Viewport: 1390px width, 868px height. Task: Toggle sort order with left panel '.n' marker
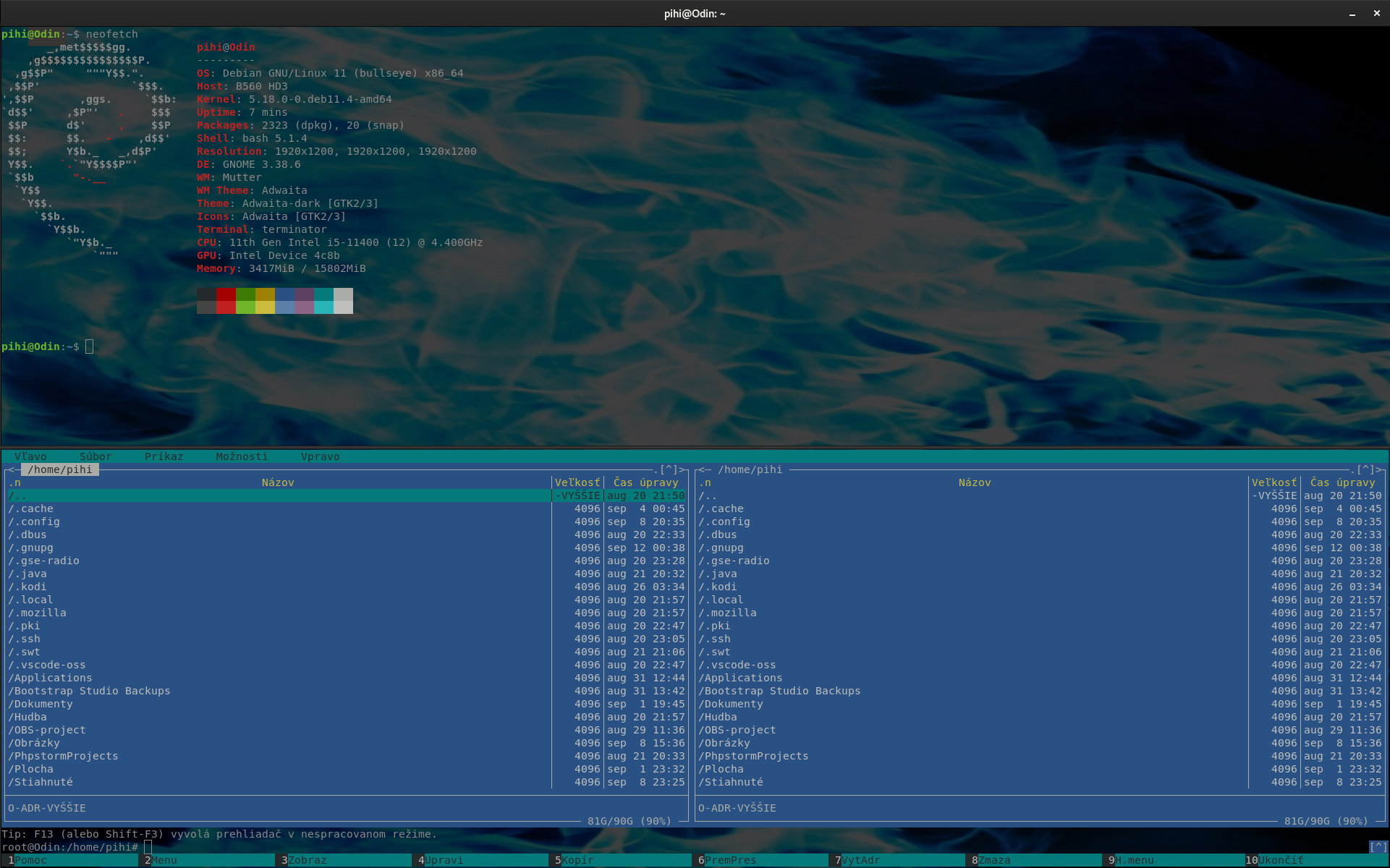pyautogui.click(x=14, y=482)
